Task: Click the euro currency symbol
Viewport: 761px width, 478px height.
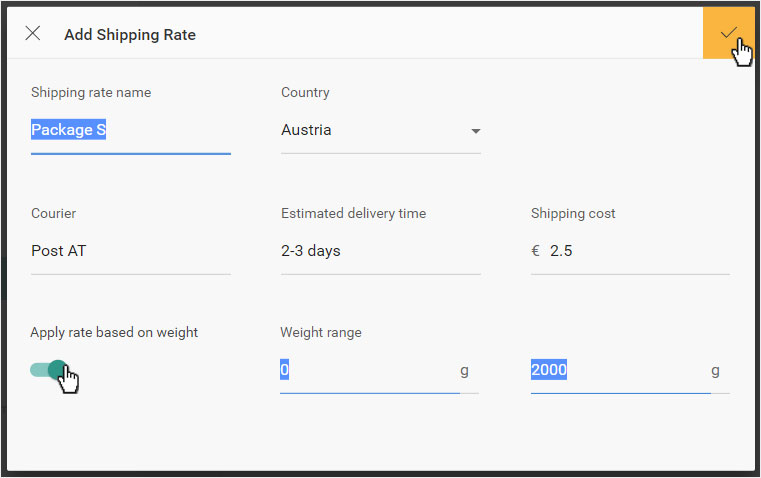Action: 536,251
